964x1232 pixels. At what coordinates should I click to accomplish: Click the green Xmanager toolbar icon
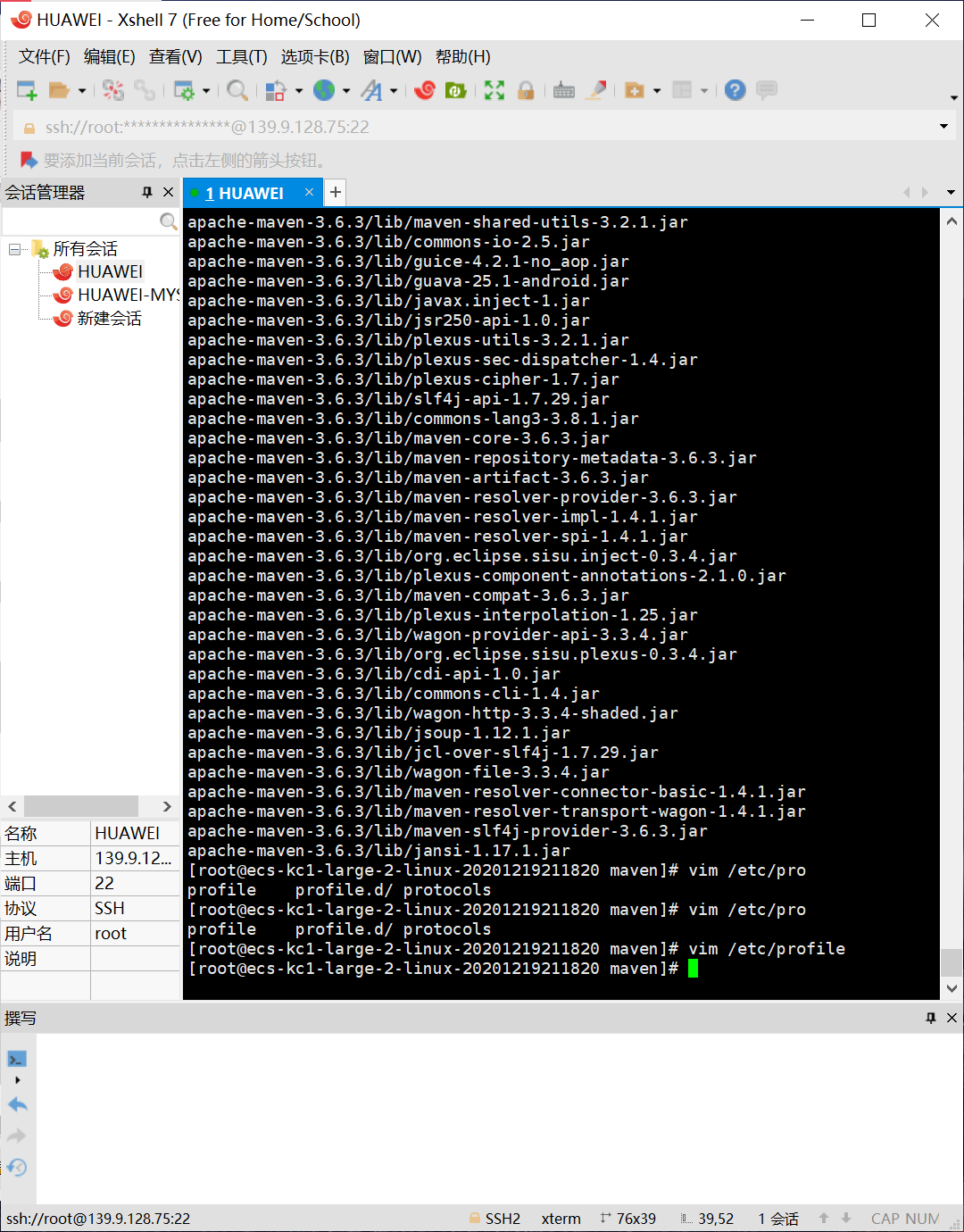(456, 90)
